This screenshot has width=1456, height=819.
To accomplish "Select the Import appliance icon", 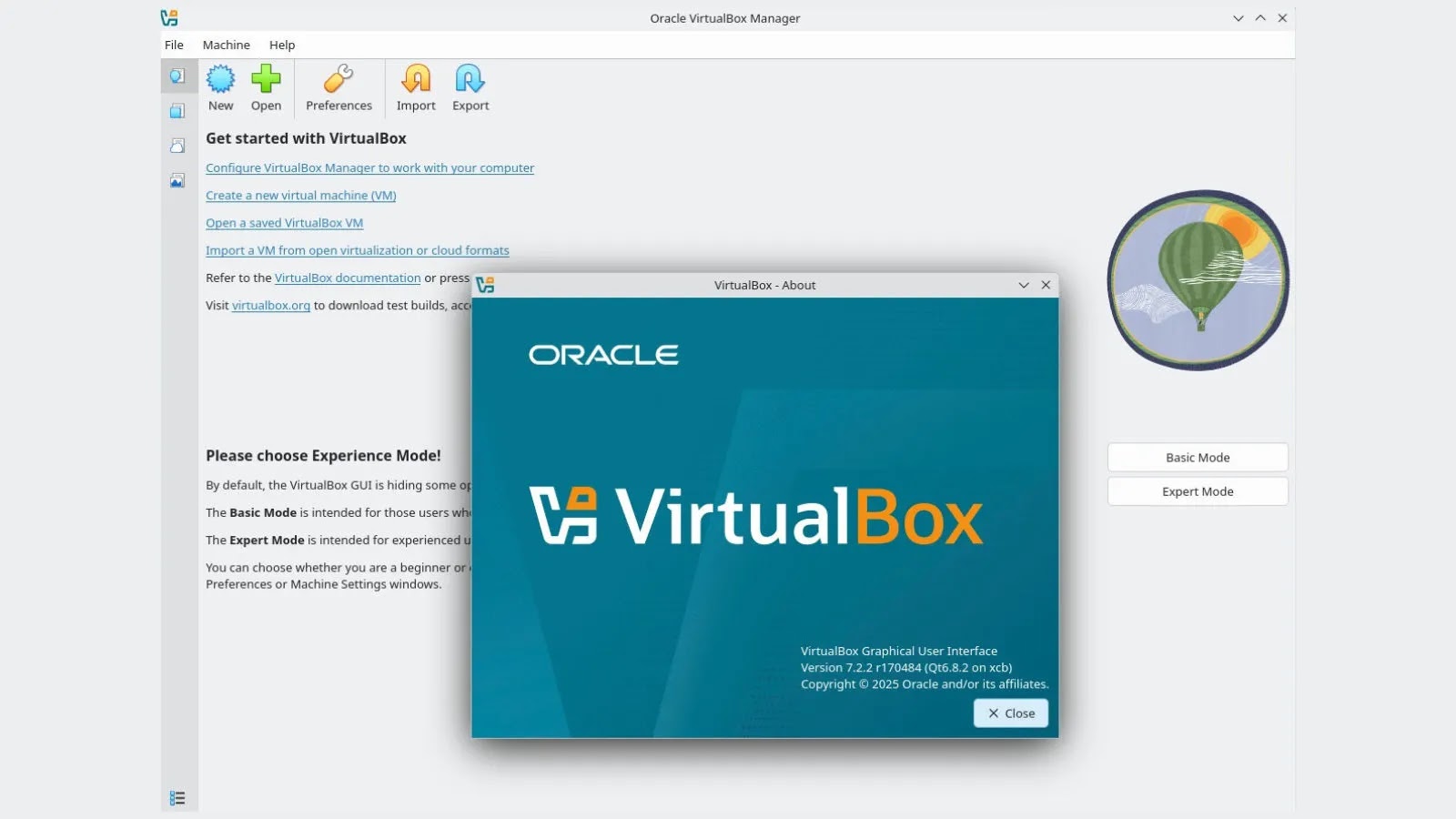I will 415,86.
